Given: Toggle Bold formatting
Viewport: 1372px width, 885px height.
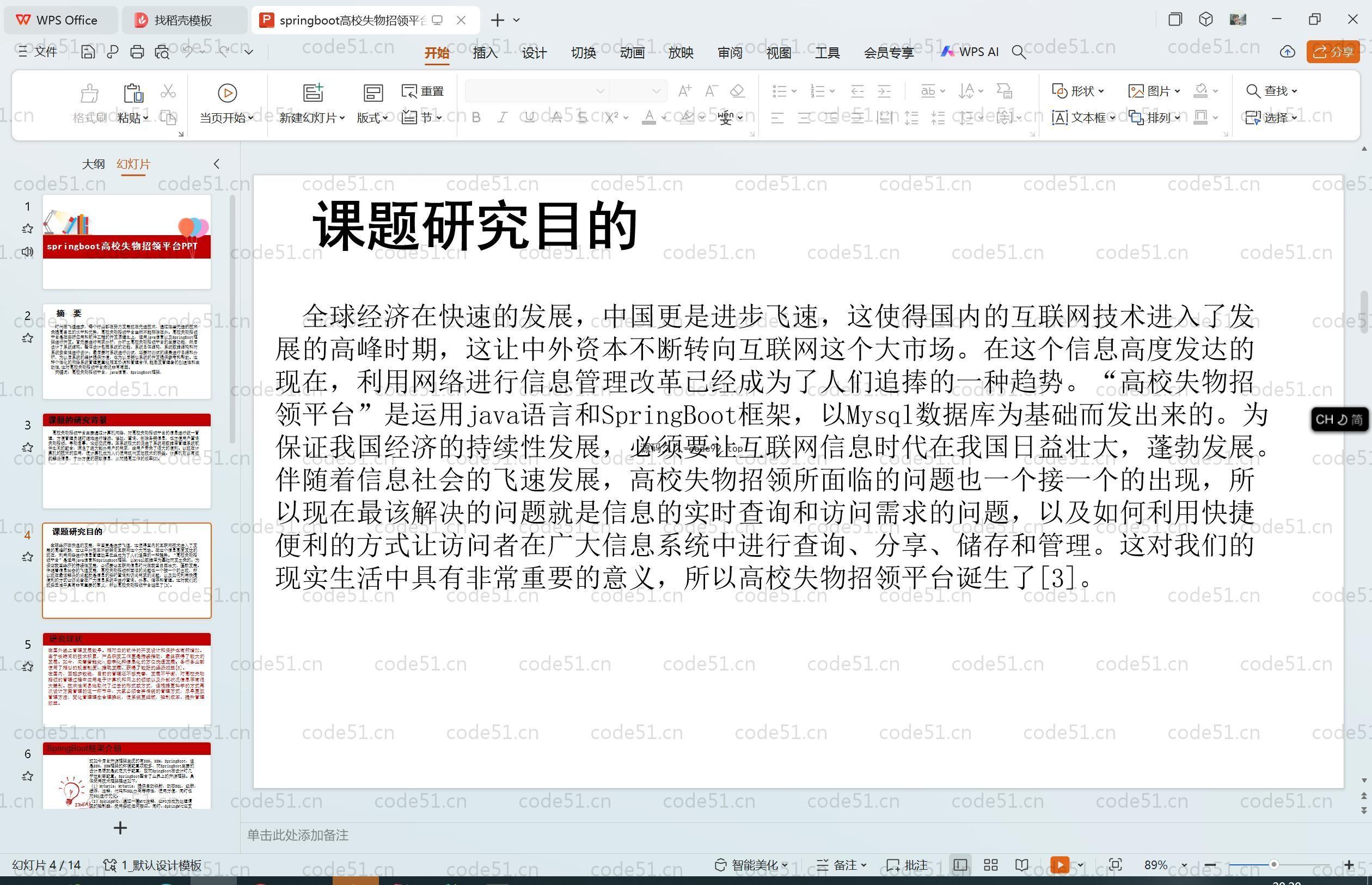Looking at the screenshot, I should pyautogui.click(x=476, y=118).
